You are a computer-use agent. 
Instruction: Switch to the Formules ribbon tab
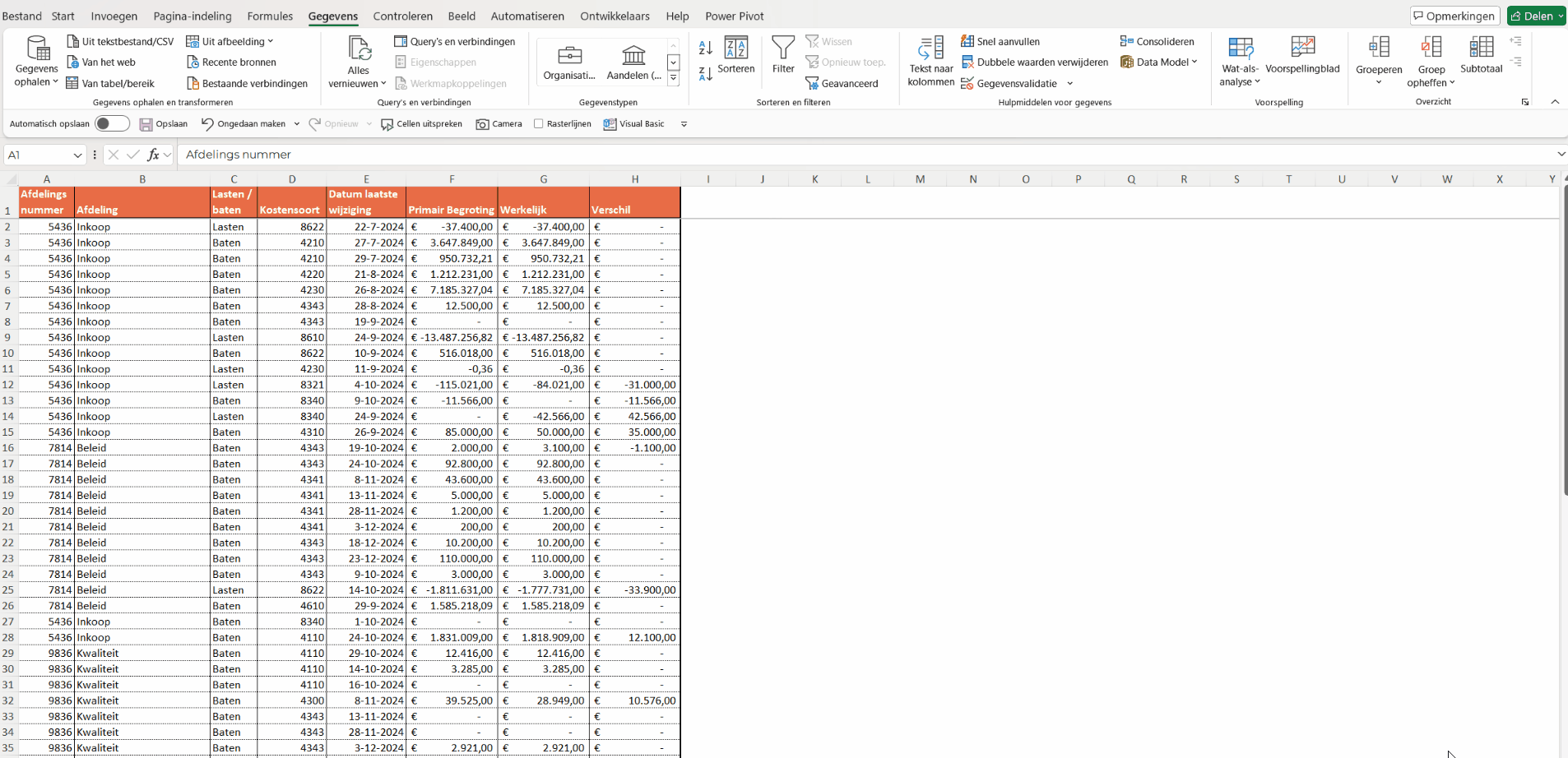[x=270, y=16]
